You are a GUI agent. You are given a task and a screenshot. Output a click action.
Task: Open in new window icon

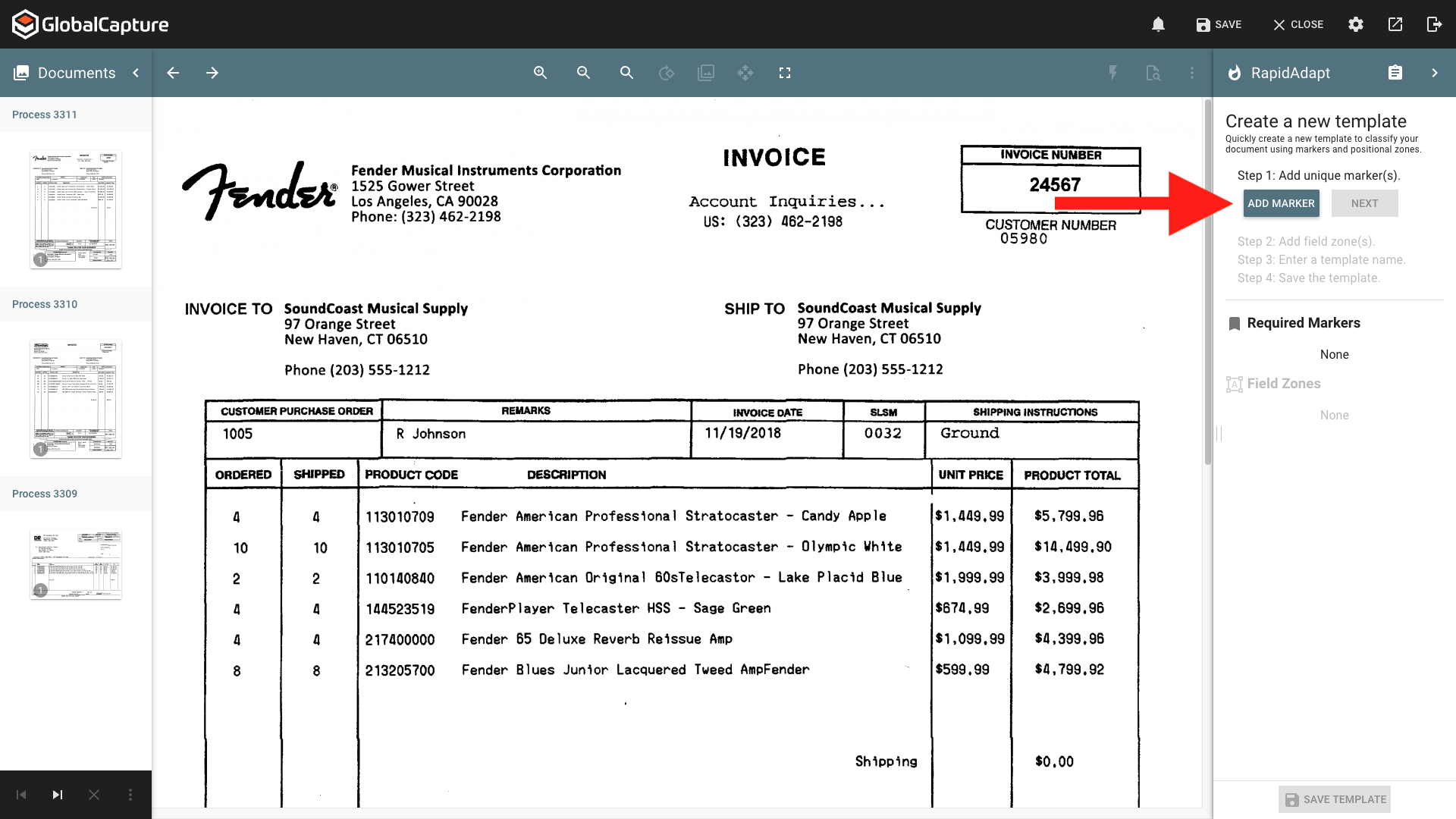coord(1395,24)
